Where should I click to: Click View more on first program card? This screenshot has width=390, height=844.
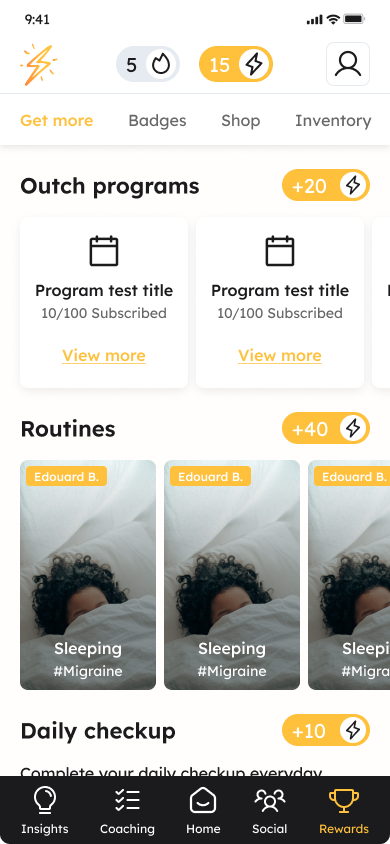[104, 356]
